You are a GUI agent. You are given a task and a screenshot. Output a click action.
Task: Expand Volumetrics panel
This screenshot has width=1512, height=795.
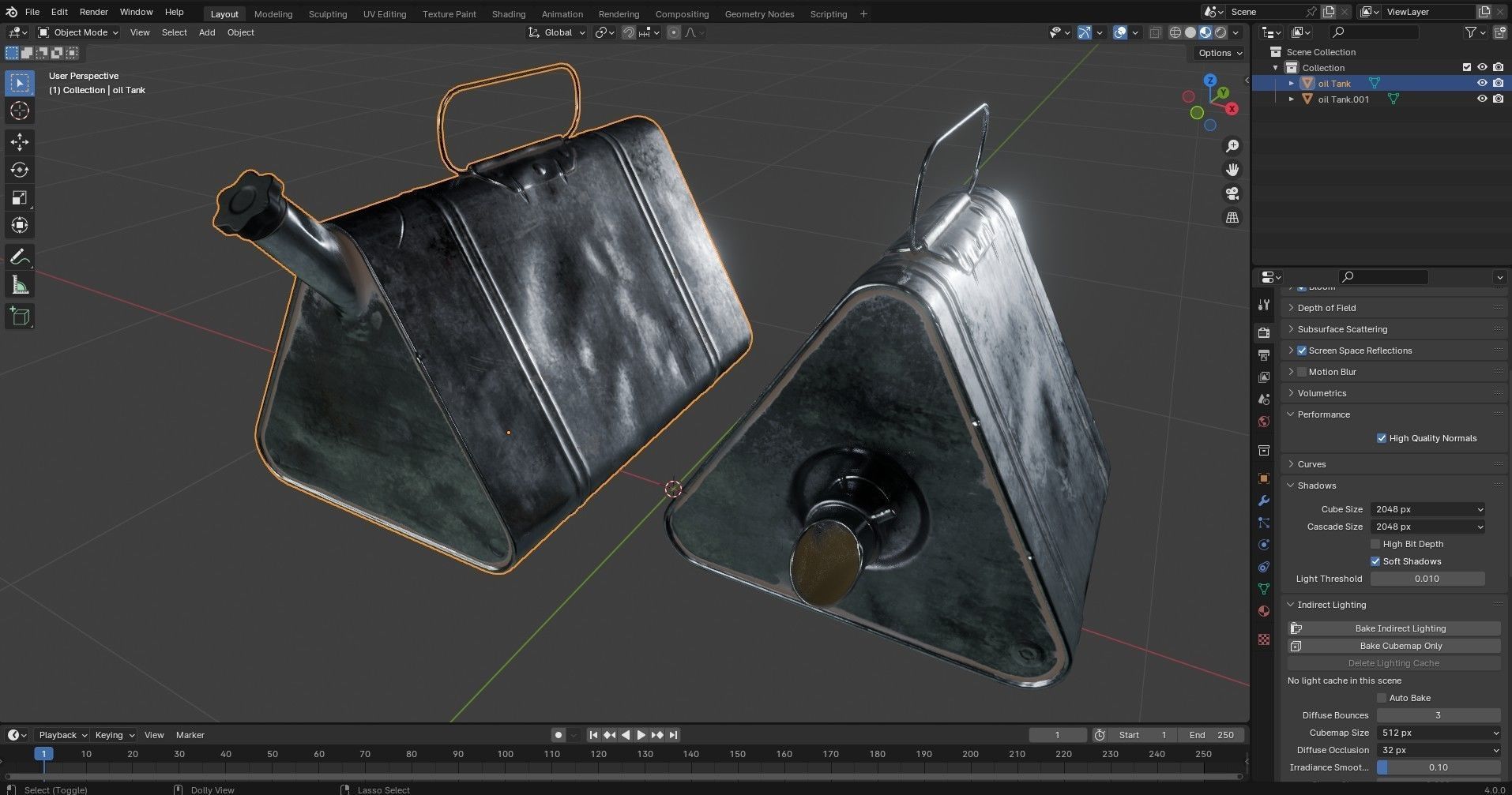pos(1322,393)
